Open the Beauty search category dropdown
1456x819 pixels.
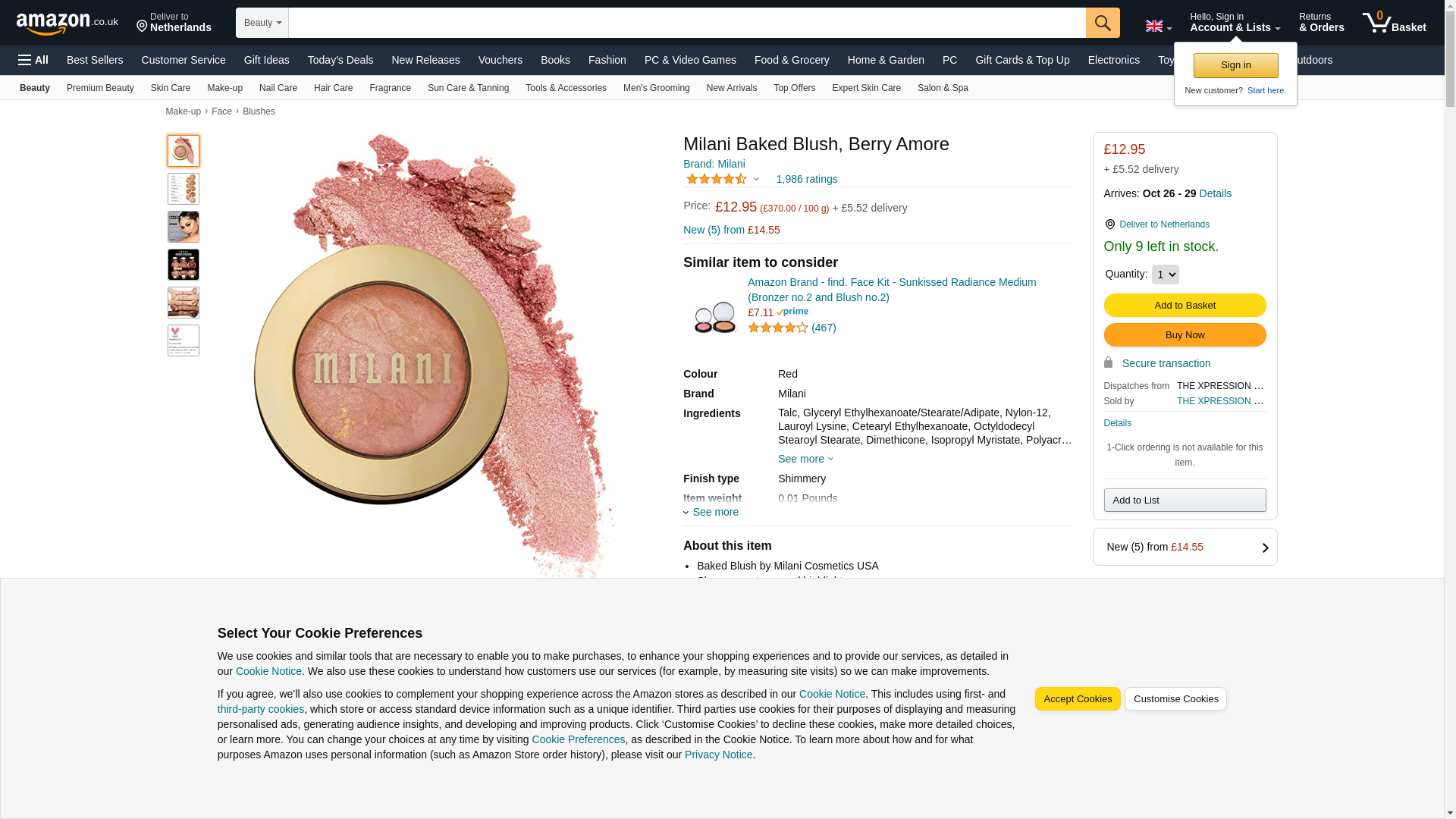262,23
